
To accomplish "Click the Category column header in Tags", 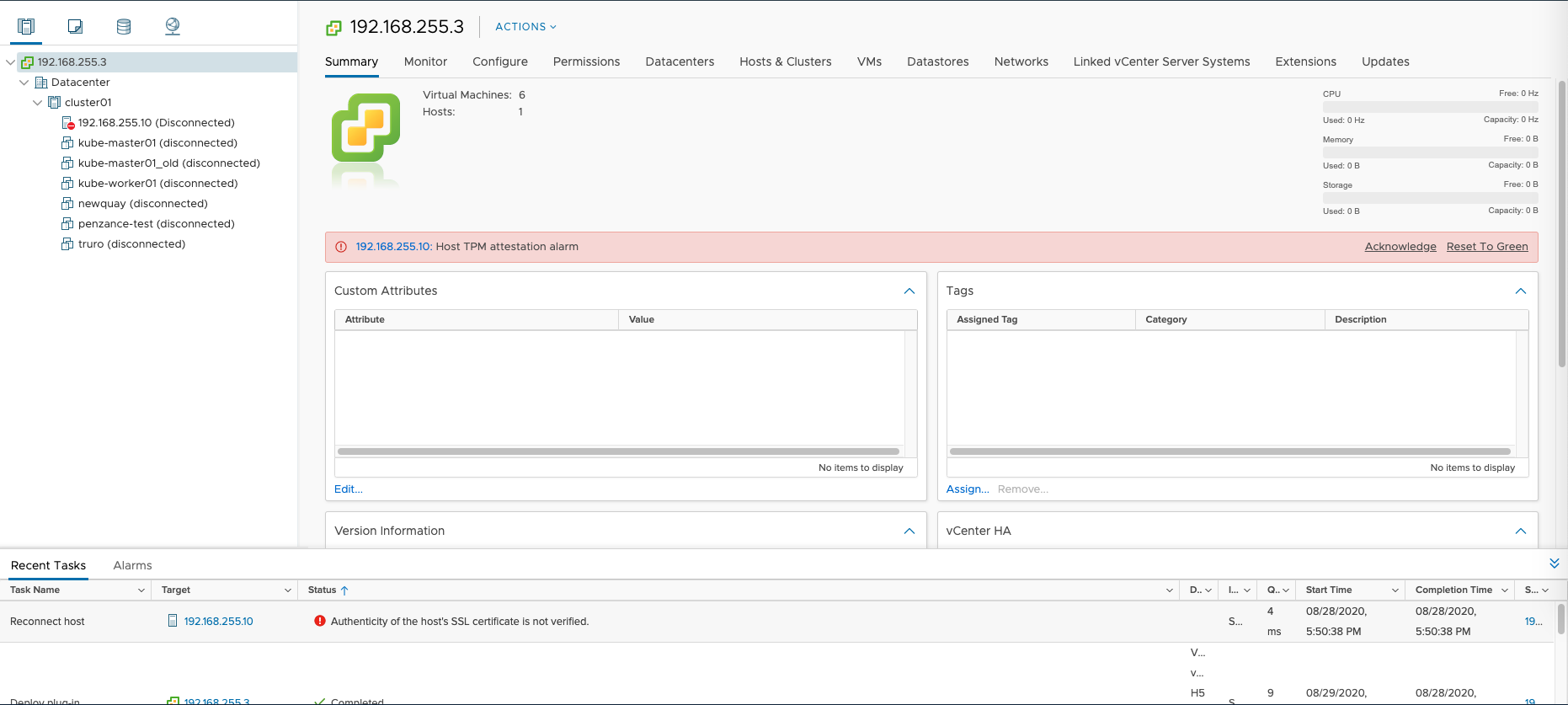I will [x=1229, y=320].
